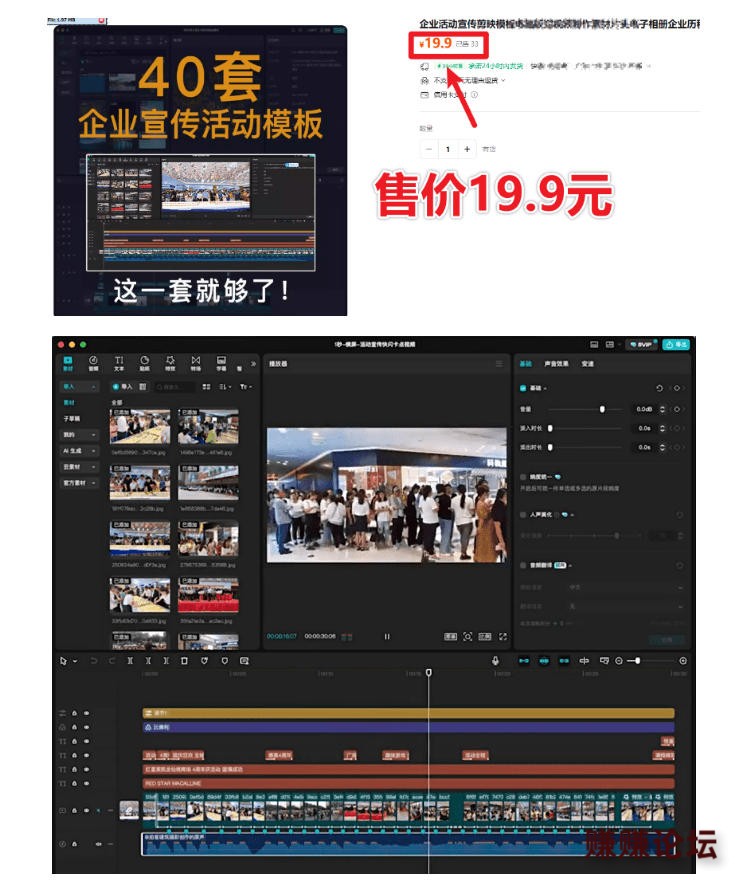Enable the 人声美化 checkbox
Screen dimensions: 739x885
(x=523, y=515)
